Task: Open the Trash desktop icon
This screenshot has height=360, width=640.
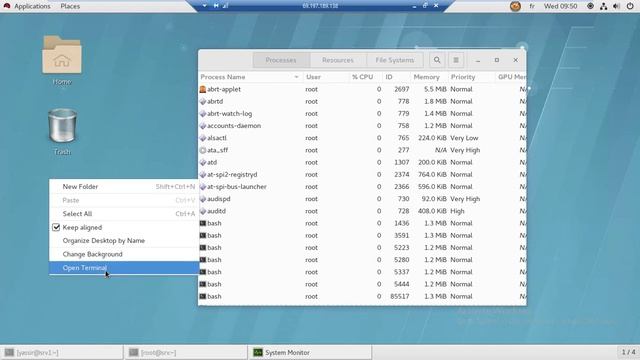Action: (x=62, y=131)
